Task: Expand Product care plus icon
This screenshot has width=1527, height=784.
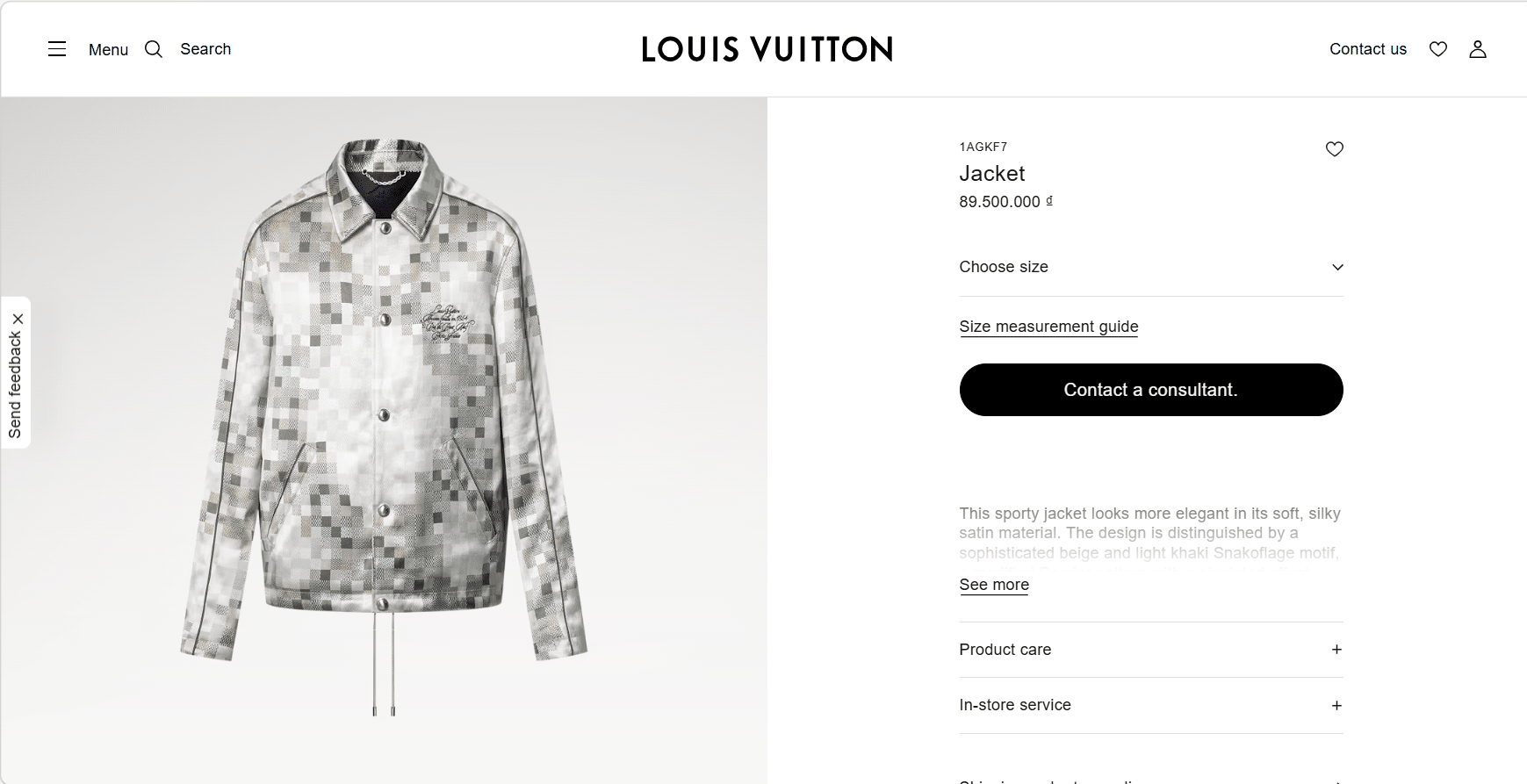Action: (1336, 650)
